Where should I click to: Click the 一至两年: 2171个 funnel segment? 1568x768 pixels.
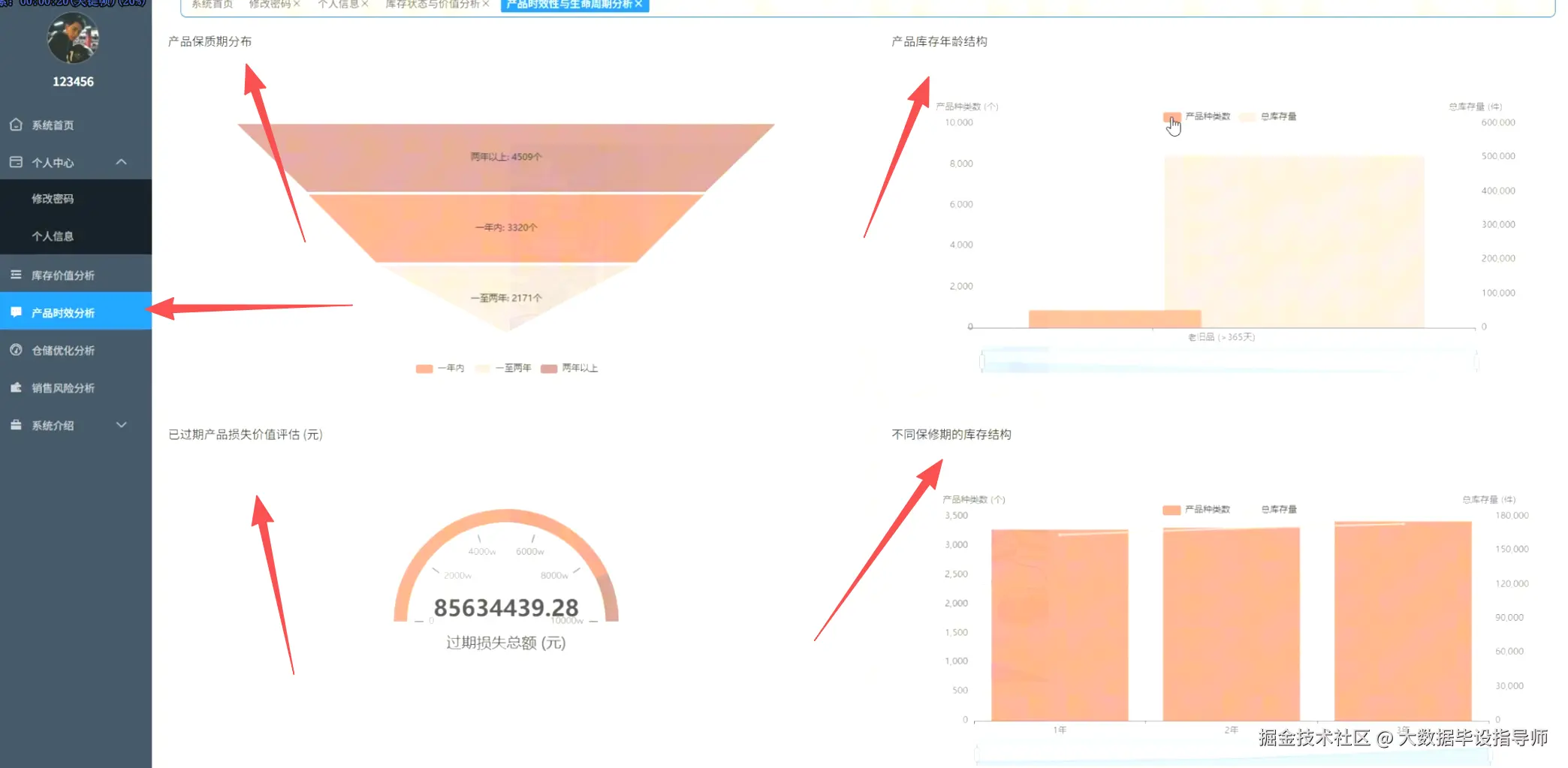click(505, 298)
